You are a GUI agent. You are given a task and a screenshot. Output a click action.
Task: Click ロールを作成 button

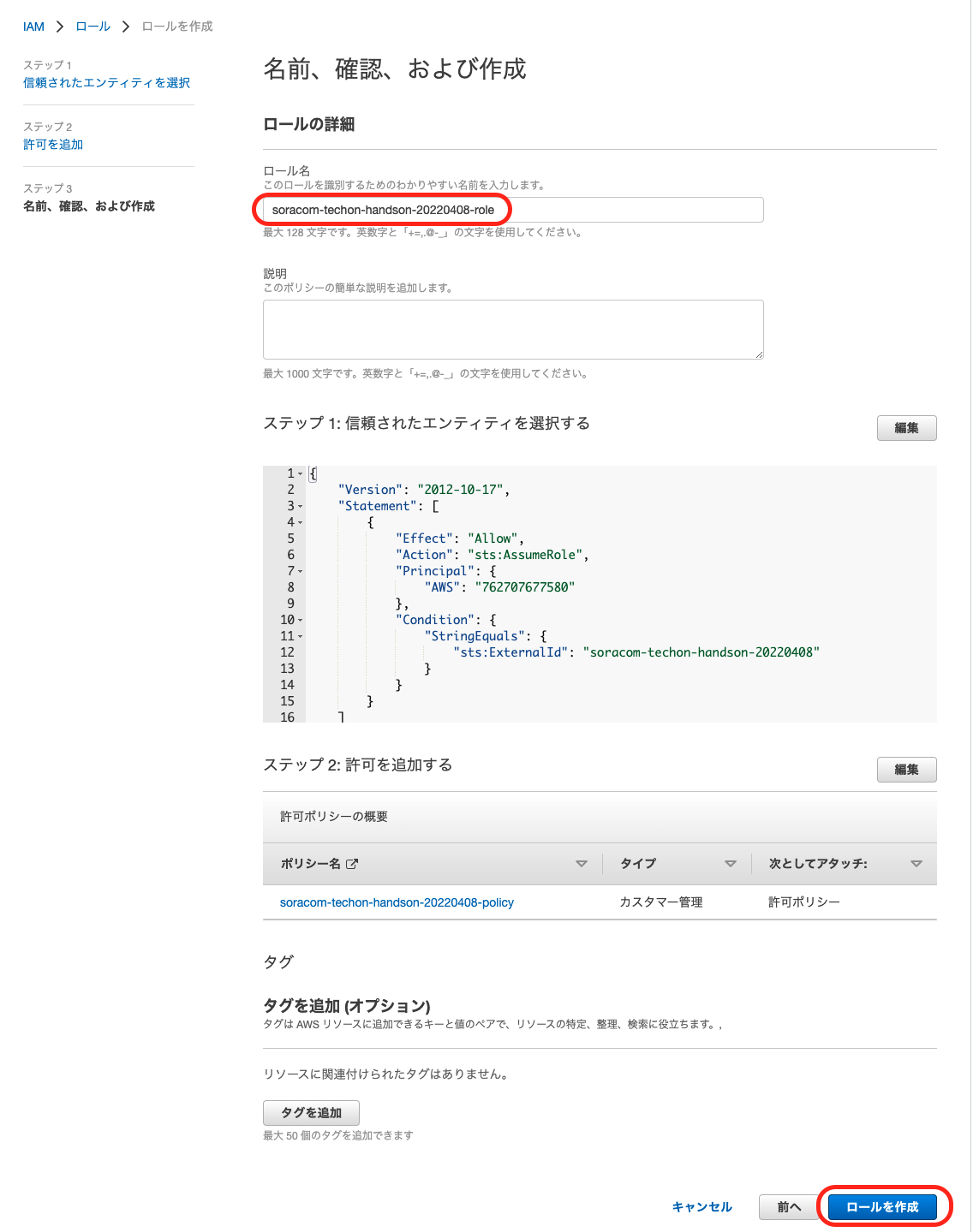click(x=882, y=1207)
